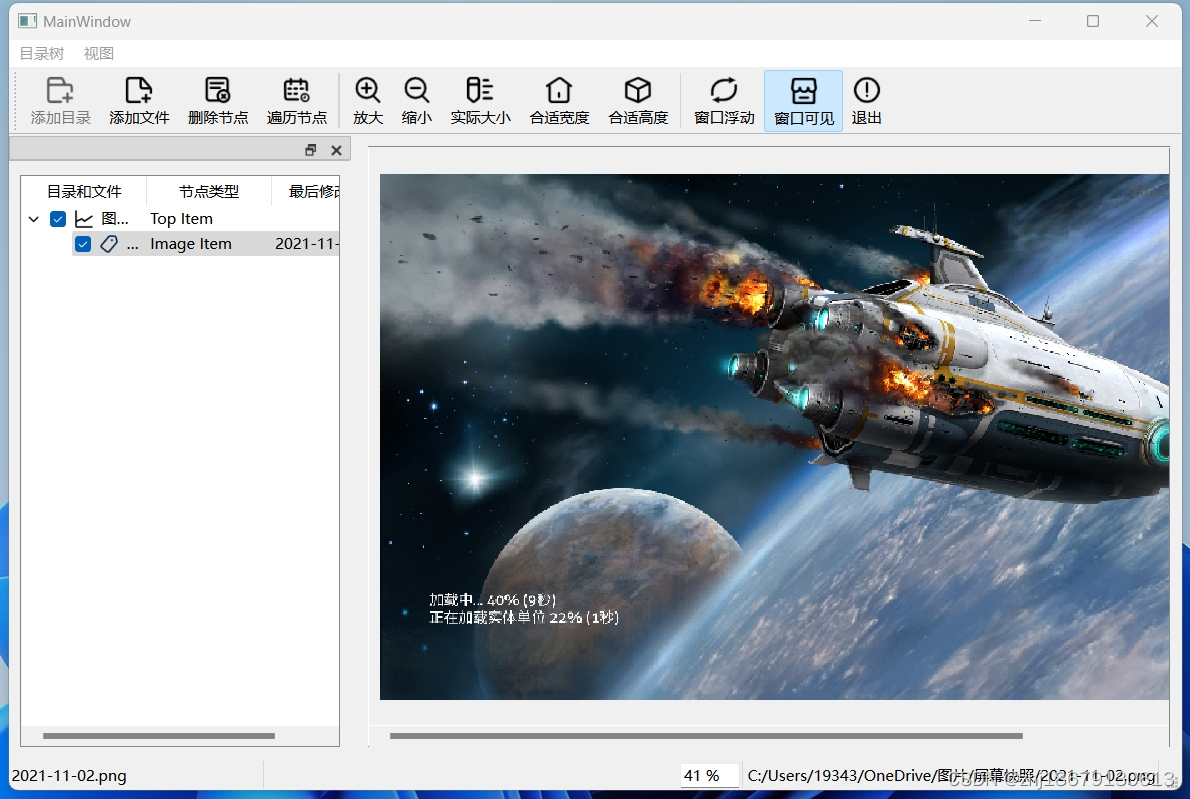Click the 遍历节点 (Traverse Nodes) toolbar icon

tap(297, 101)
